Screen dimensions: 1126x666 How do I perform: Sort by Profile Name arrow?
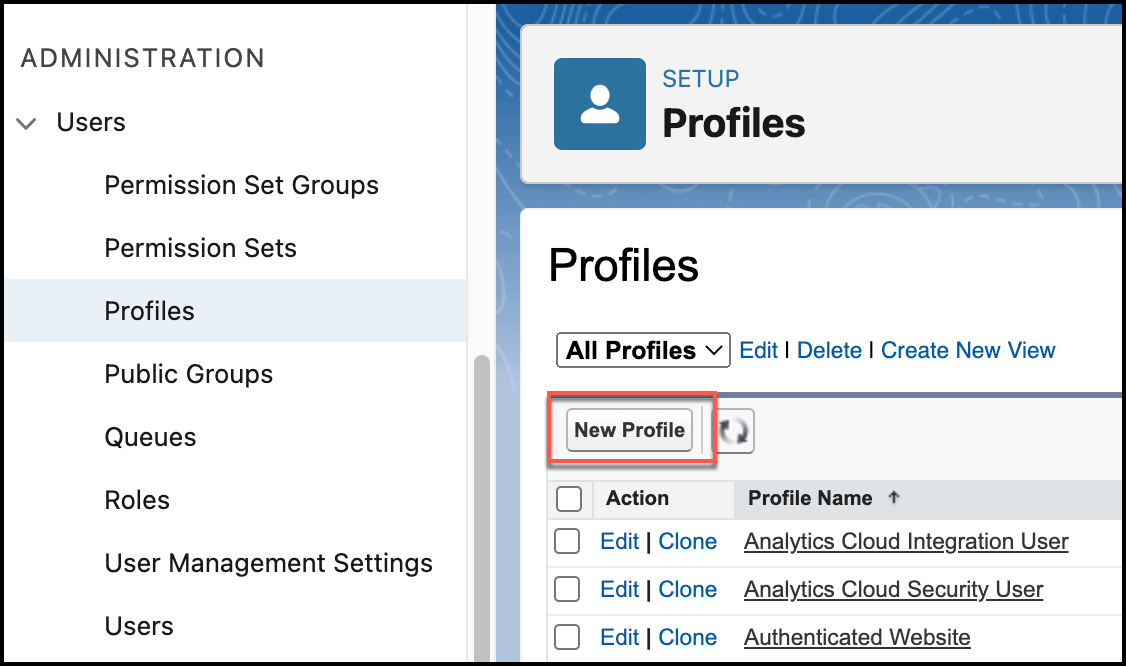click(894, 498)
